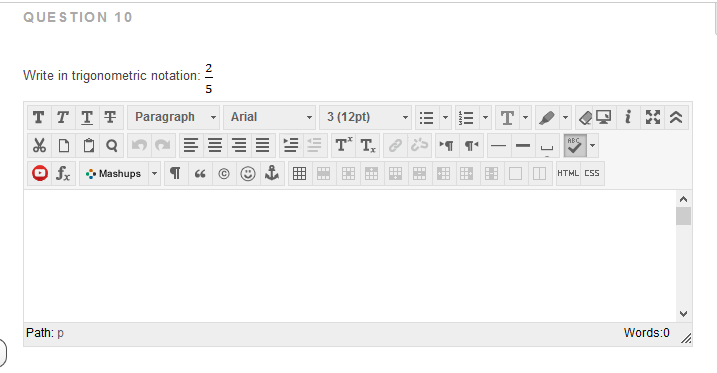717x373 pixels.
Task: Click inside the answer text area
Action: 350,256
